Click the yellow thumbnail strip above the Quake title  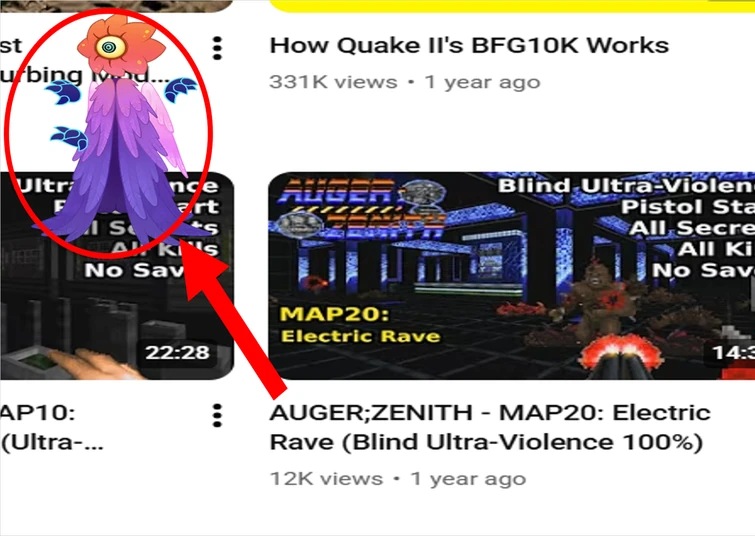pyautogui.click(x=511, y=6)
